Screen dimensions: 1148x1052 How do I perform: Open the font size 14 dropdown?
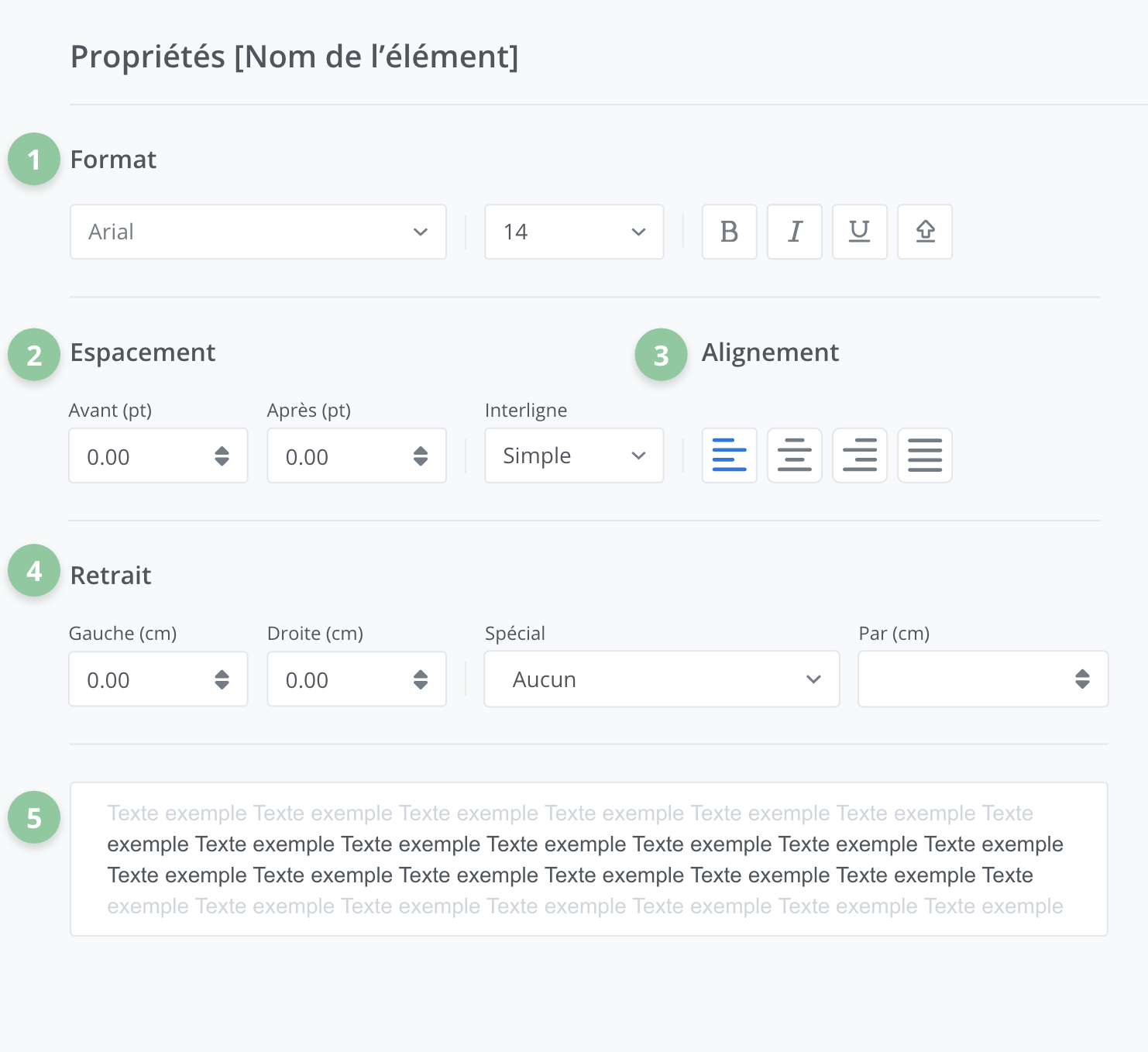(x=573, y=232)
